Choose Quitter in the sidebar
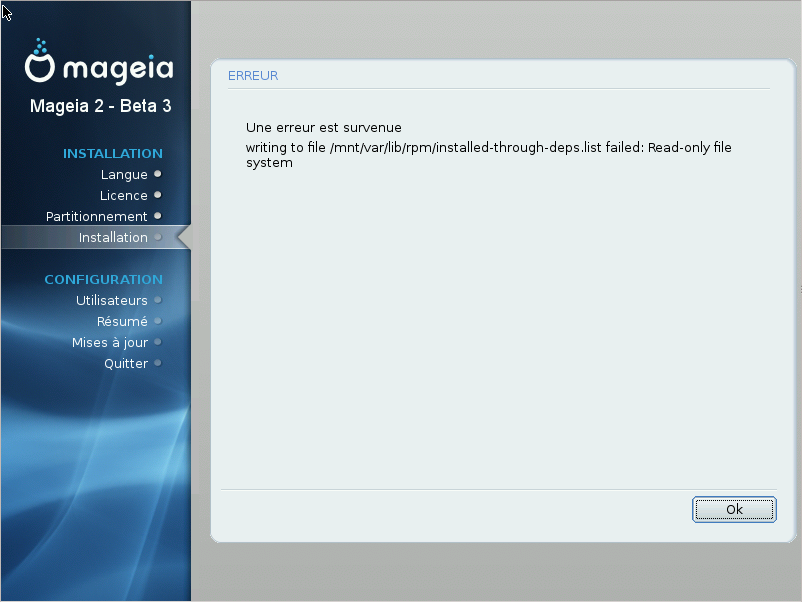Viewport: 802px width, 602px height. pos(126,363)
